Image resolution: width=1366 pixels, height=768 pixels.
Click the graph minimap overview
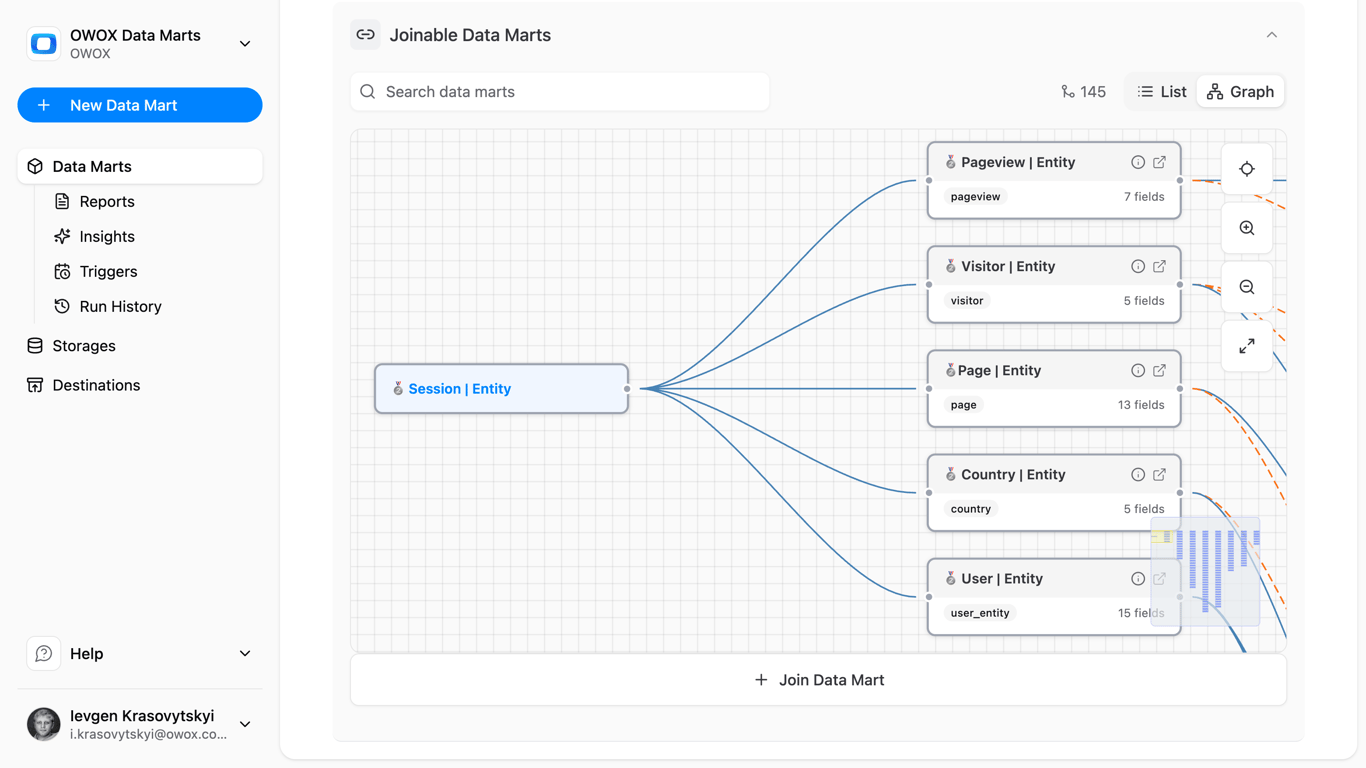click(x=1205, y=571)
